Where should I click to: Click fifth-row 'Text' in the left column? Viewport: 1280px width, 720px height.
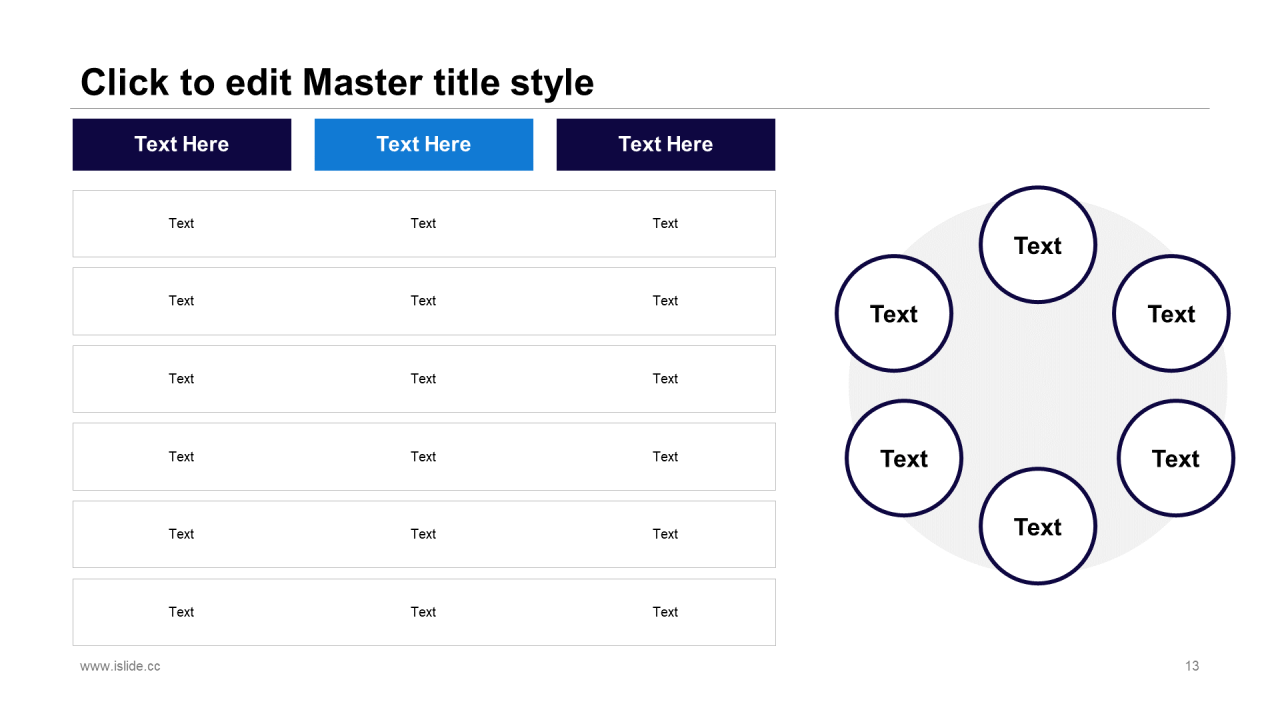coord(181,534)
